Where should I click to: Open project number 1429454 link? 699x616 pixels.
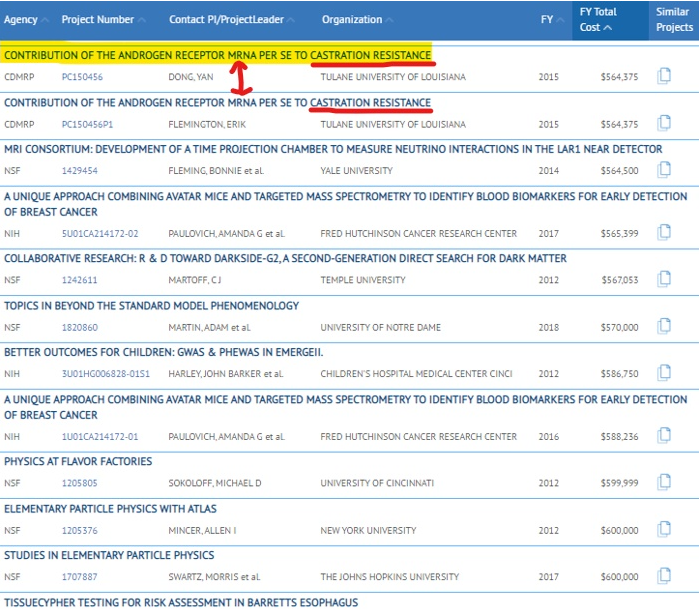click(79, 171)
